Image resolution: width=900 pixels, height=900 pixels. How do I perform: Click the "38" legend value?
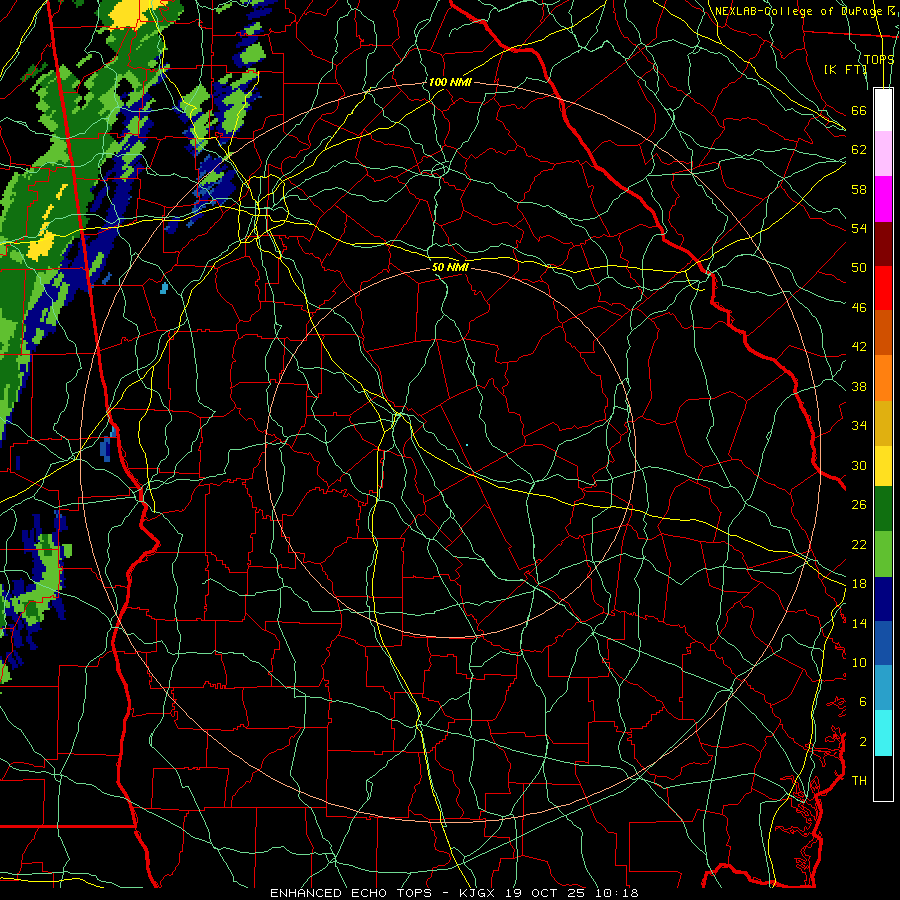(x=859, y=386)
